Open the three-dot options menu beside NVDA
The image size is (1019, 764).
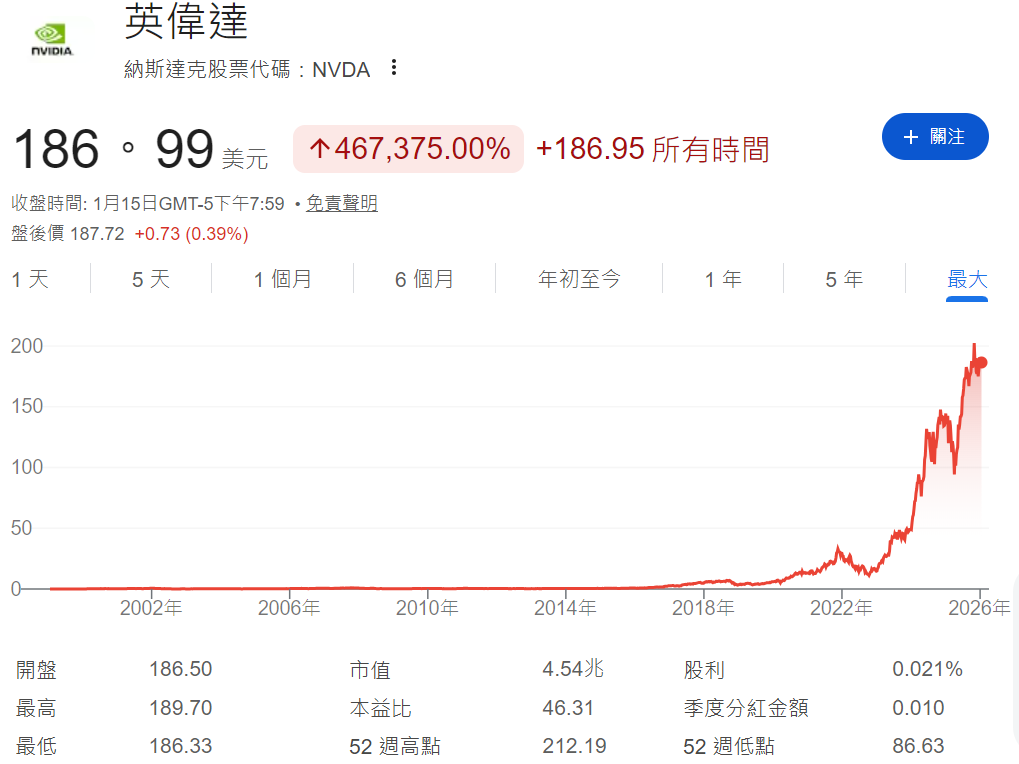(394, 67)
